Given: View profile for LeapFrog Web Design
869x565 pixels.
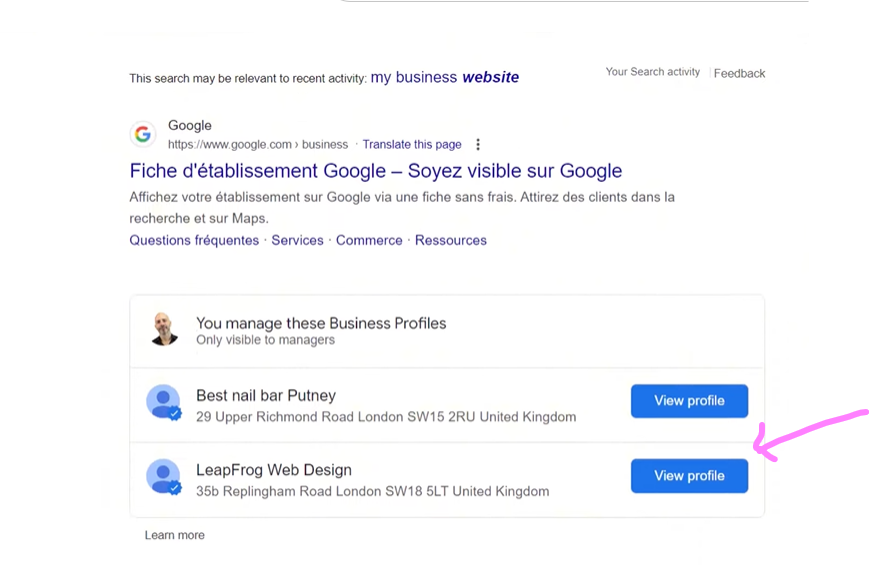Looking at the screenshot, I should point(689,476).
